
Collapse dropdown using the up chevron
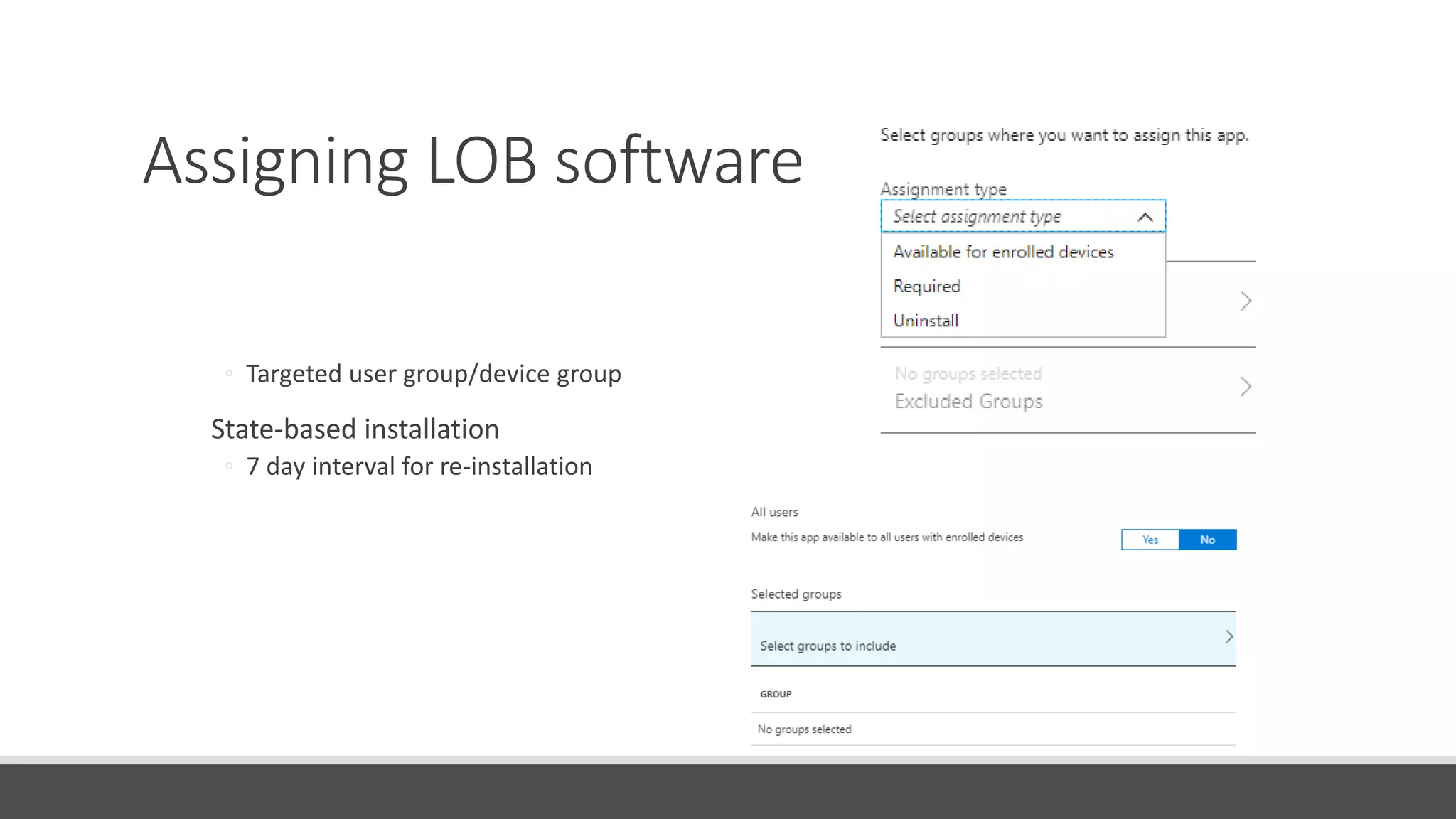pyautogui.click(x=1145, y=217)
